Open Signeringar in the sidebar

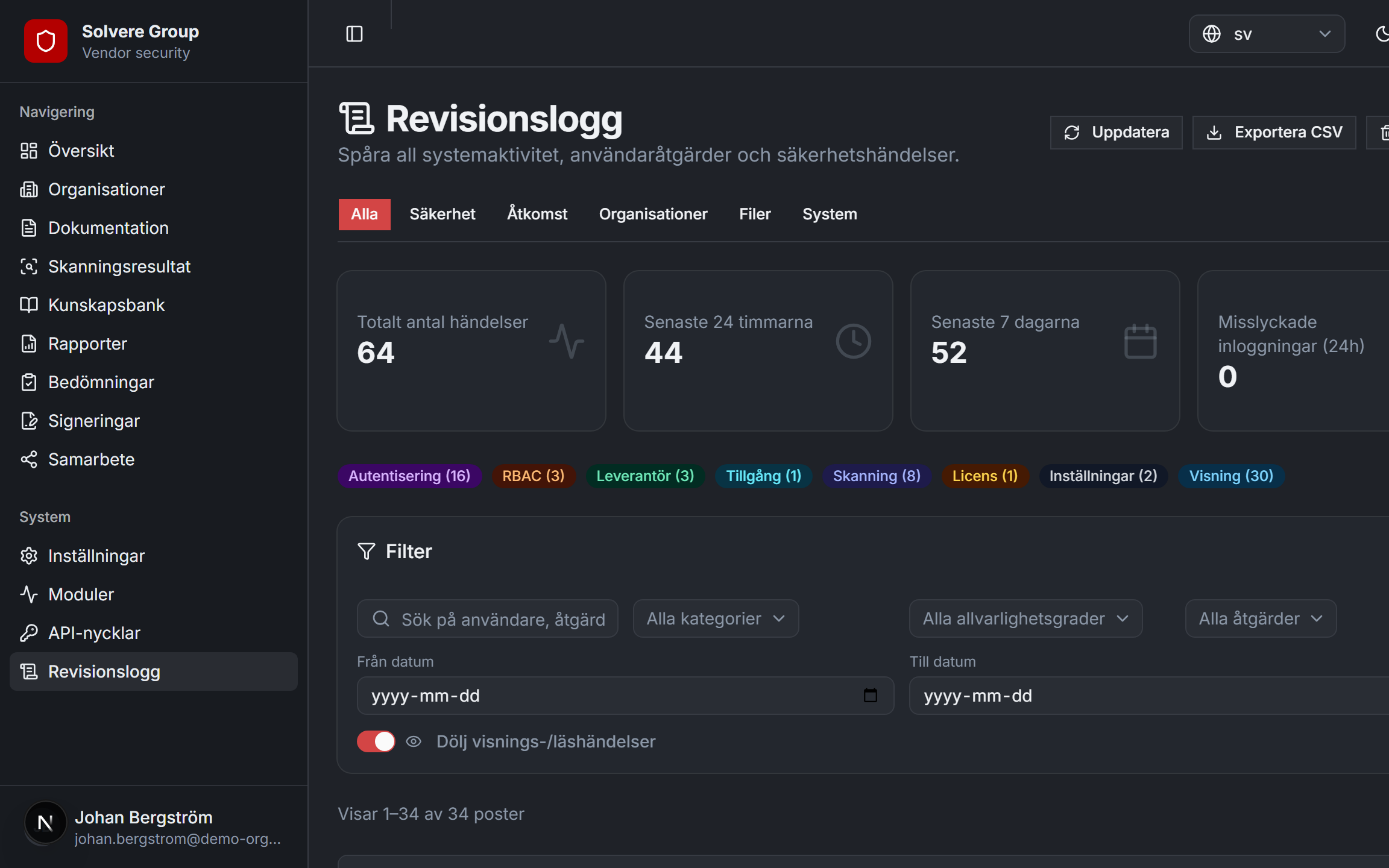coord(154,421)
